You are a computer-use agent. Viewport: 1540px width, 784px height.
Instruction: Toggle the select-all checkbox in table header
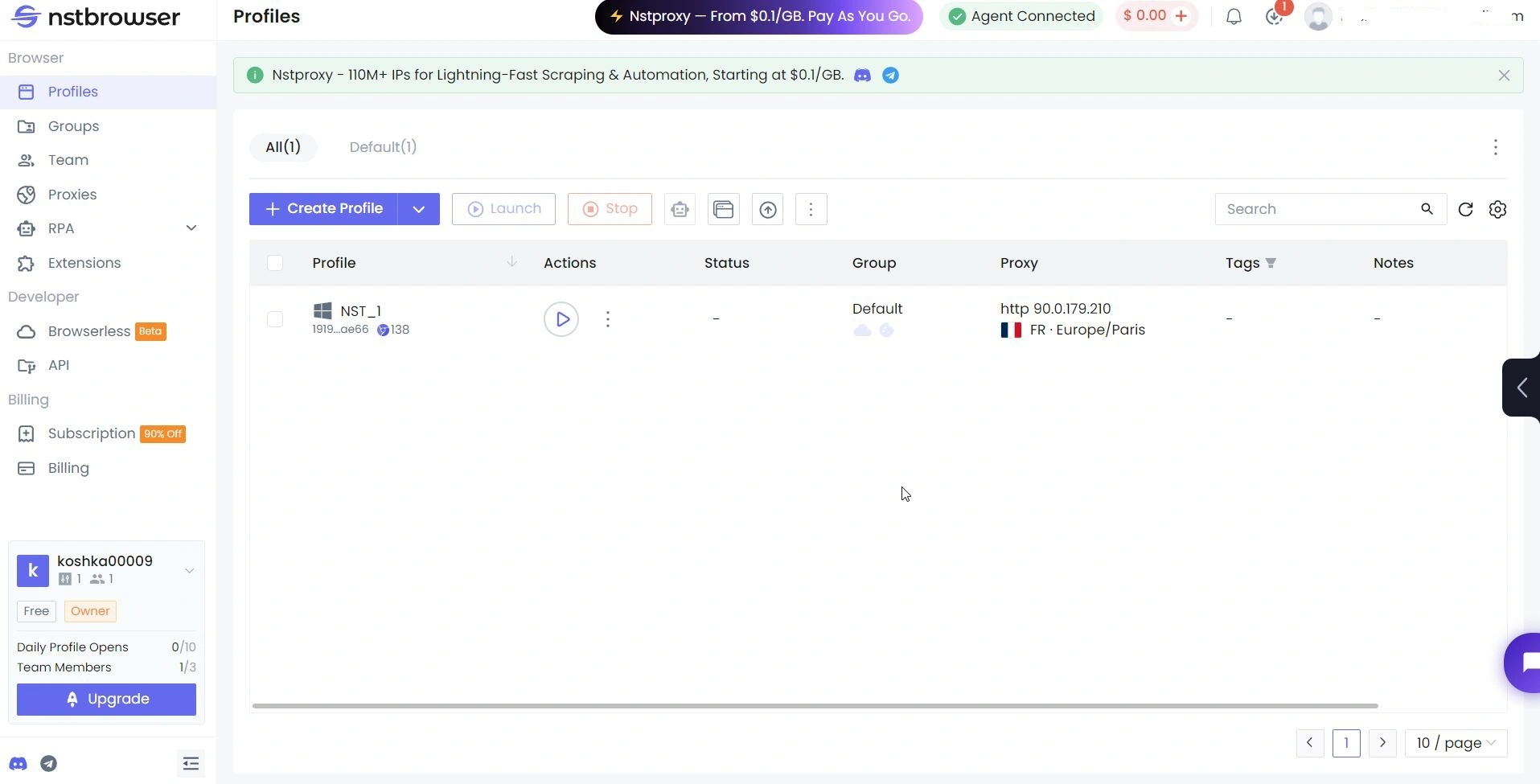(x=275, y=263)
